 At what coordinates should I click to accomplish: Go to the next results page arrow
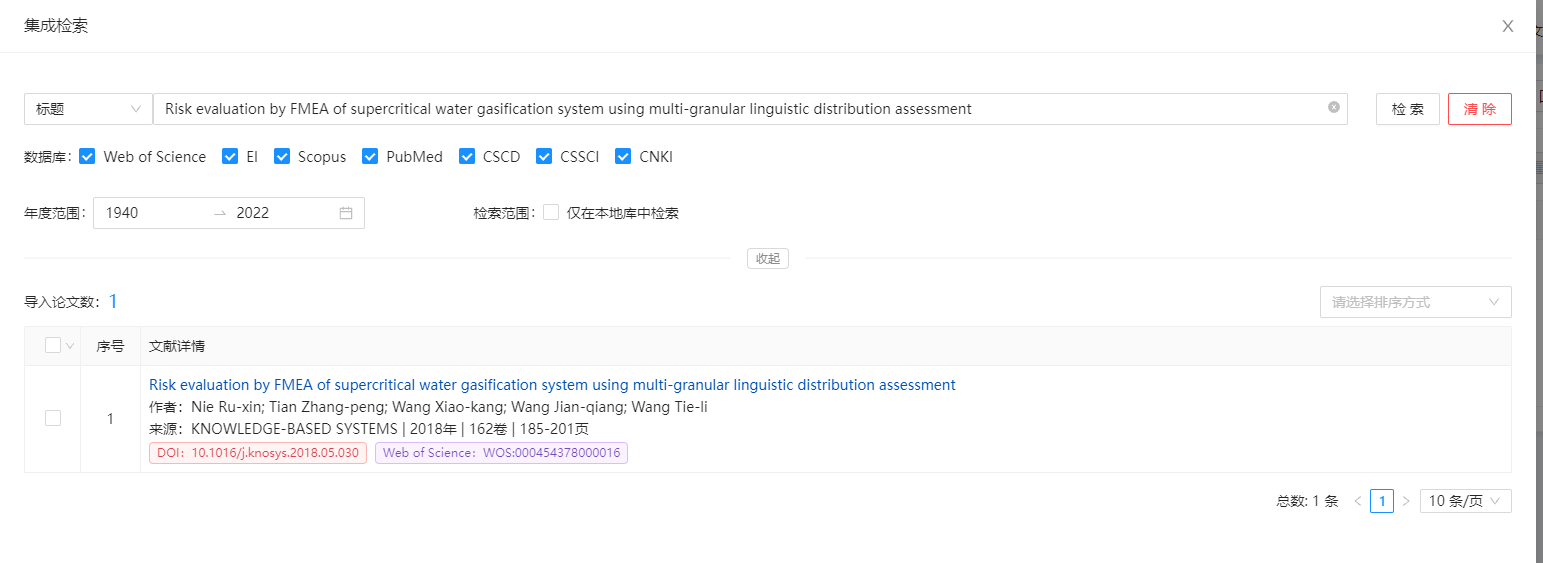tap(1406, 501)
